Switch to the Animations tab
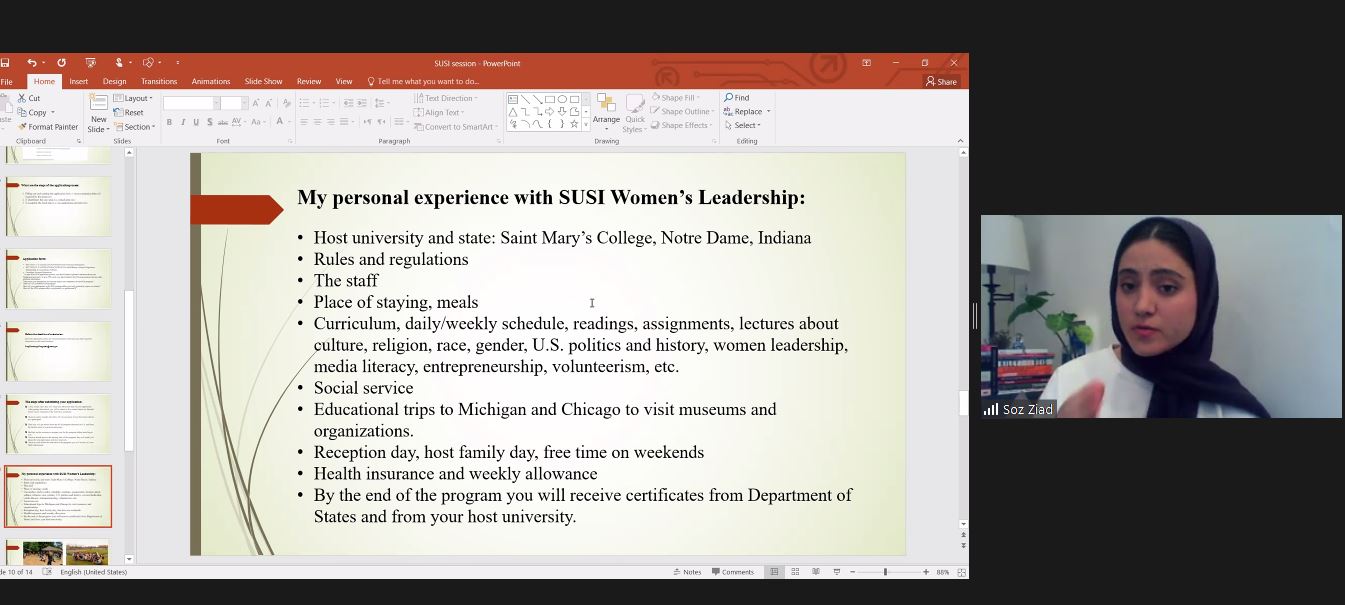Screen dimensions: 1345x605 211,81
